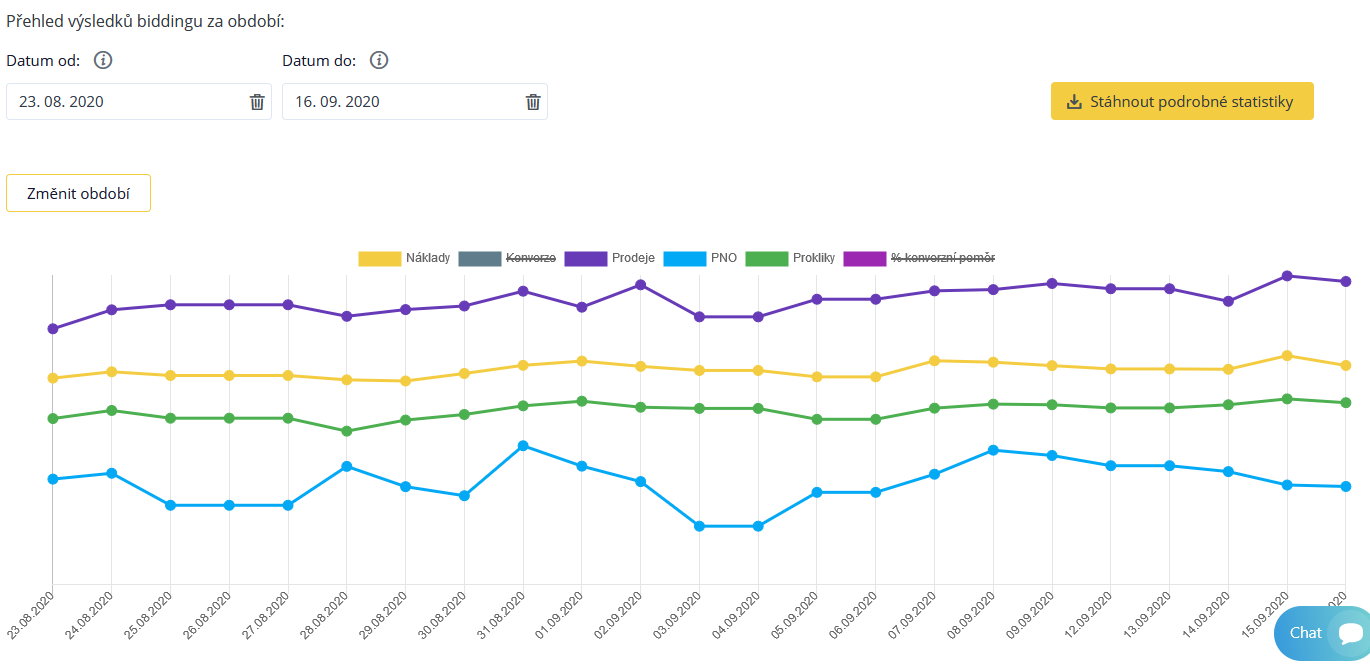
Task: Toggle Náklady series in chart legend
Action: click(428, 258)
